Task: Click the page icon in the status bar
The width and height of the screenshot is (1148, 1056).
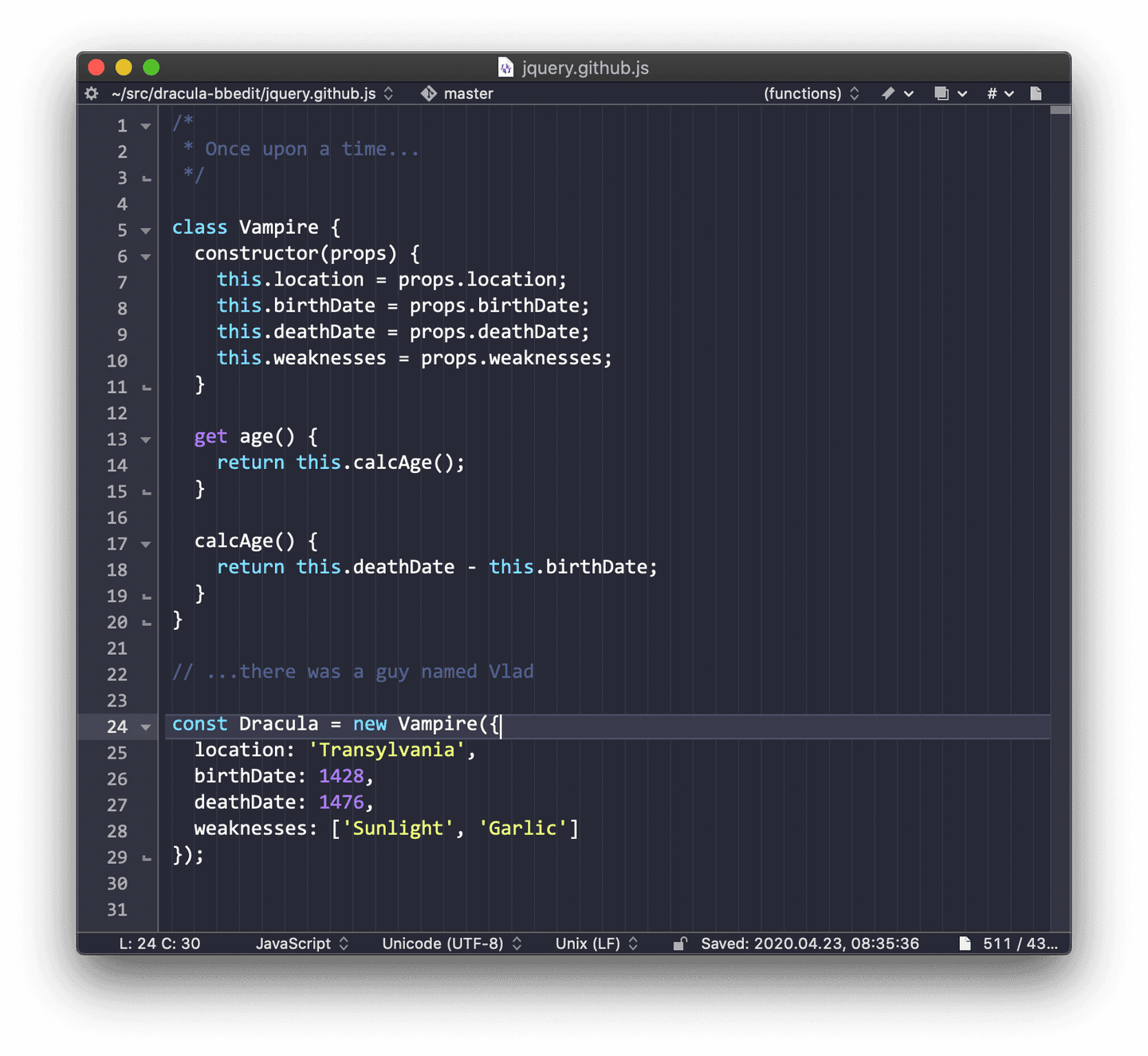Action: point(965,944)
